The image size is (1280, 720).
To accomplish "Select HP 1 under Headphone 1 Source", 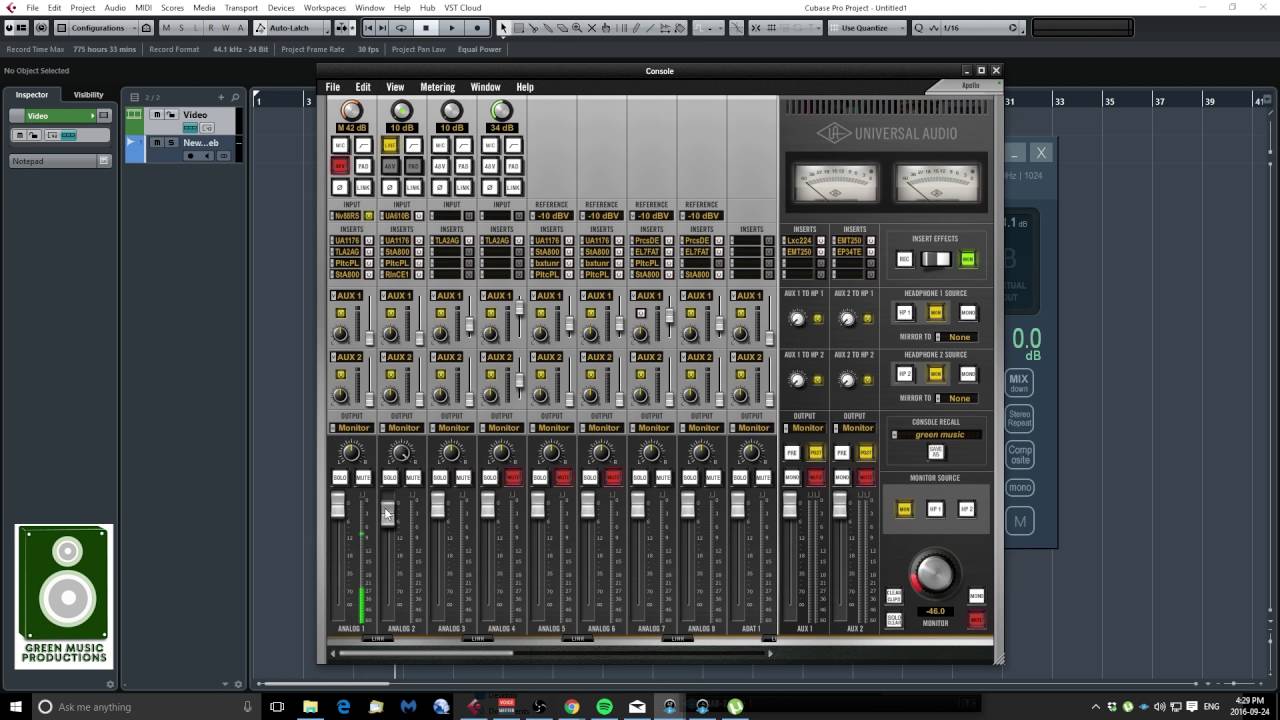I will pyautogui.click(x=904, y=313).
